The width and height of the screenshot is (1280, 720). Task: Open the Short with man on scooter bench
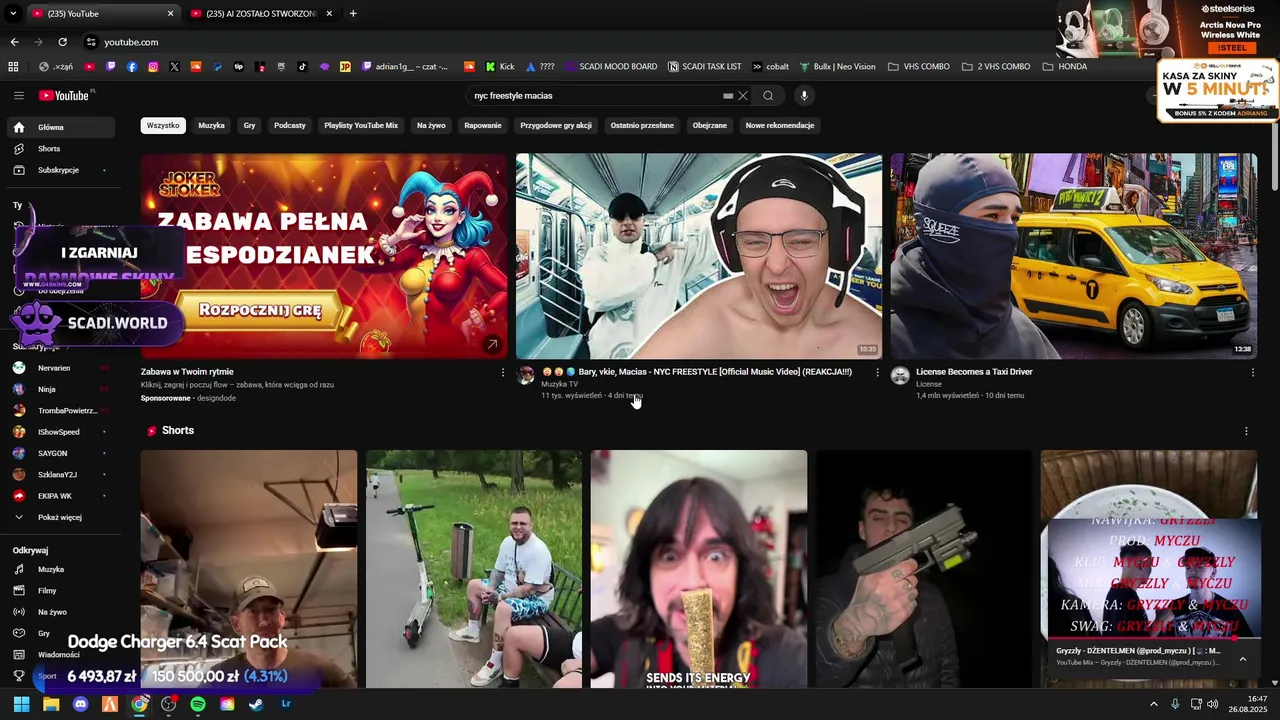(474, 569)
